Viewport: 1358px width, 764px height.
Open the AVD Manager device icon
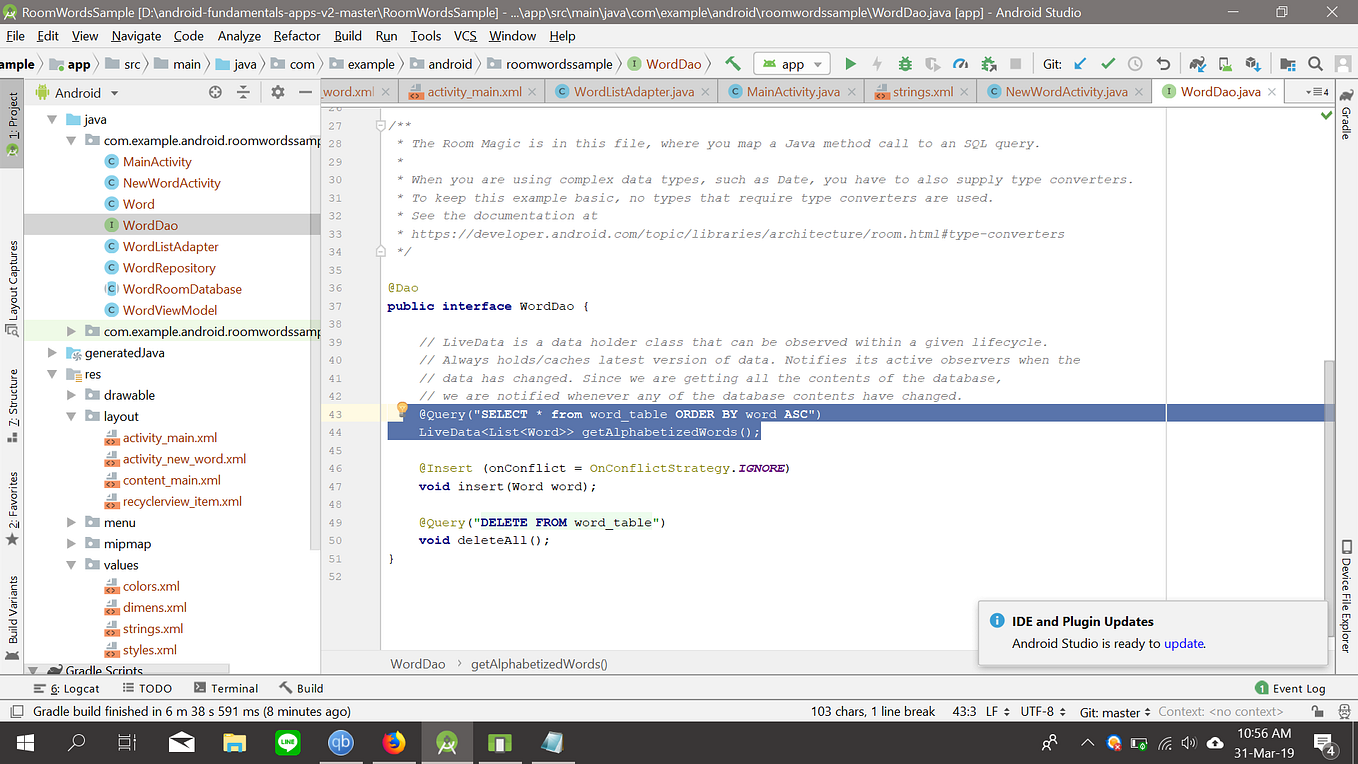1225,63
